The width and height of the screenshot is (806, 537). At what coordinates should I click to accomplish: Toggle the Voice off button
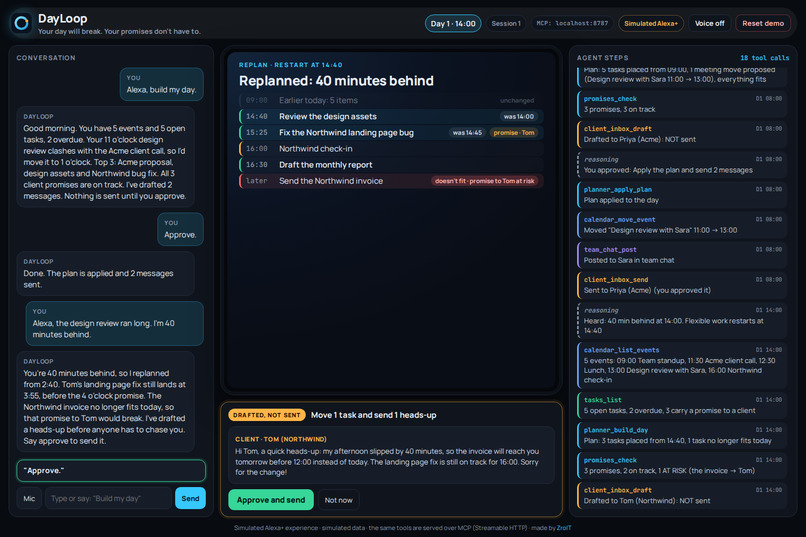click(709, 24)
